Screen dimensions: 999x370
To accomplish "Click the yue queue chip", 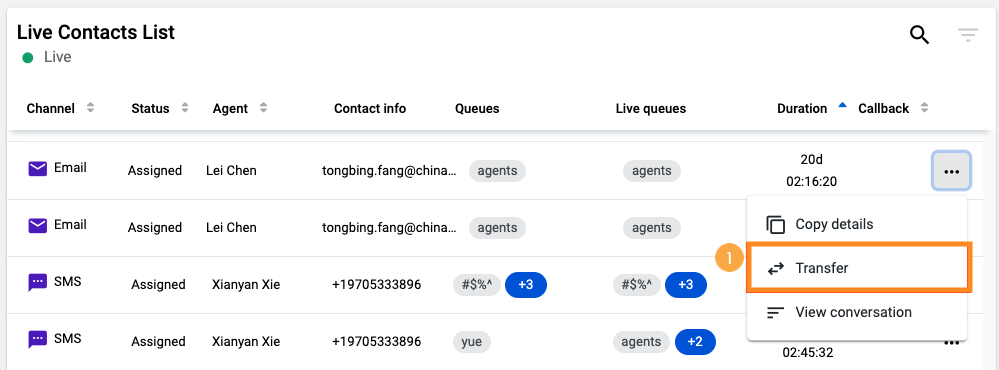I will click(471, 342).
